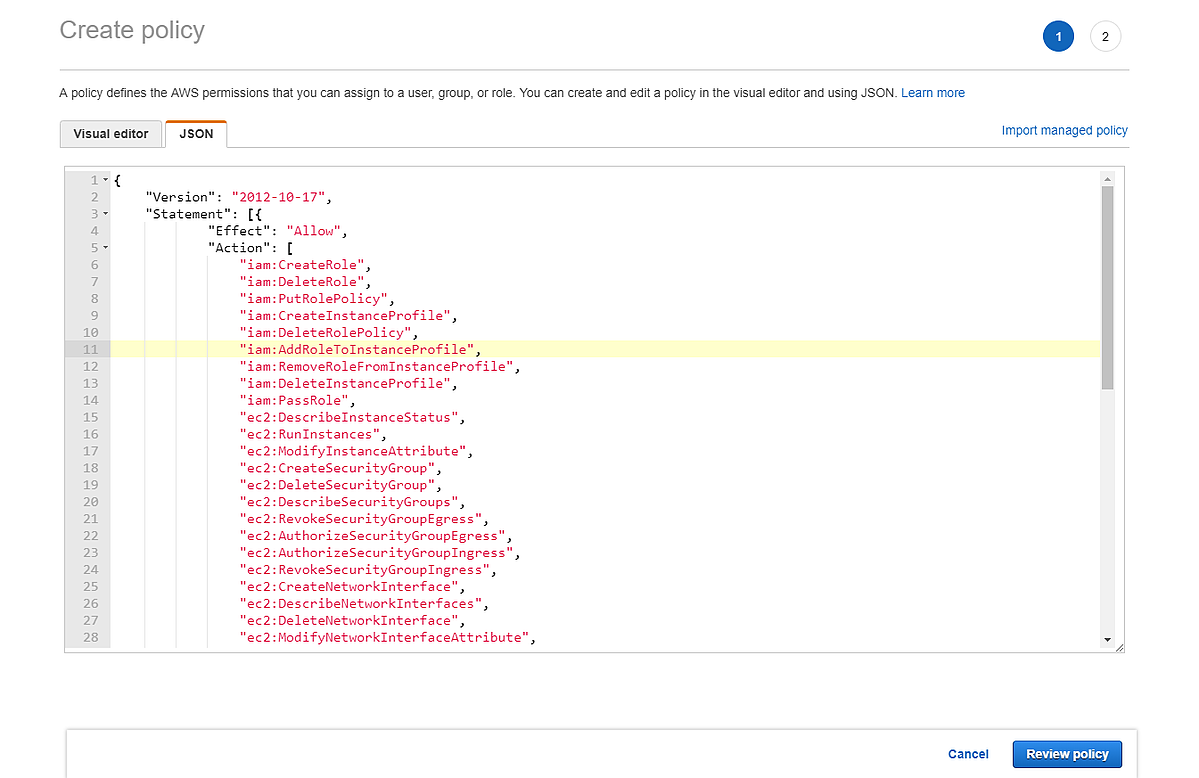
Task: Collapse the Statement block fold arrow
Action: pos(105,214)
